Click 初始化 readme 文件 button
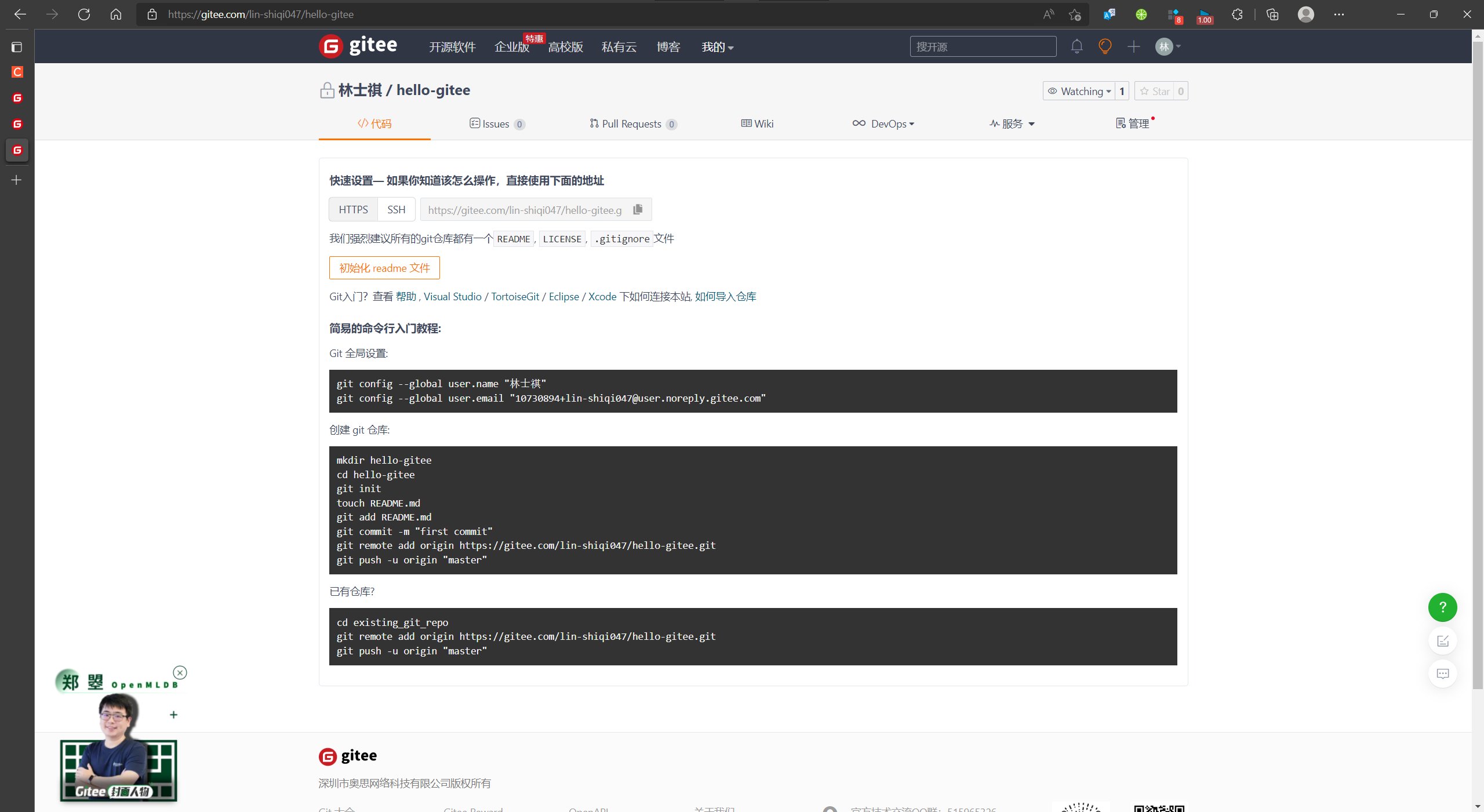Viewport: 1484px width, 812px height. (x=384, y=268)
